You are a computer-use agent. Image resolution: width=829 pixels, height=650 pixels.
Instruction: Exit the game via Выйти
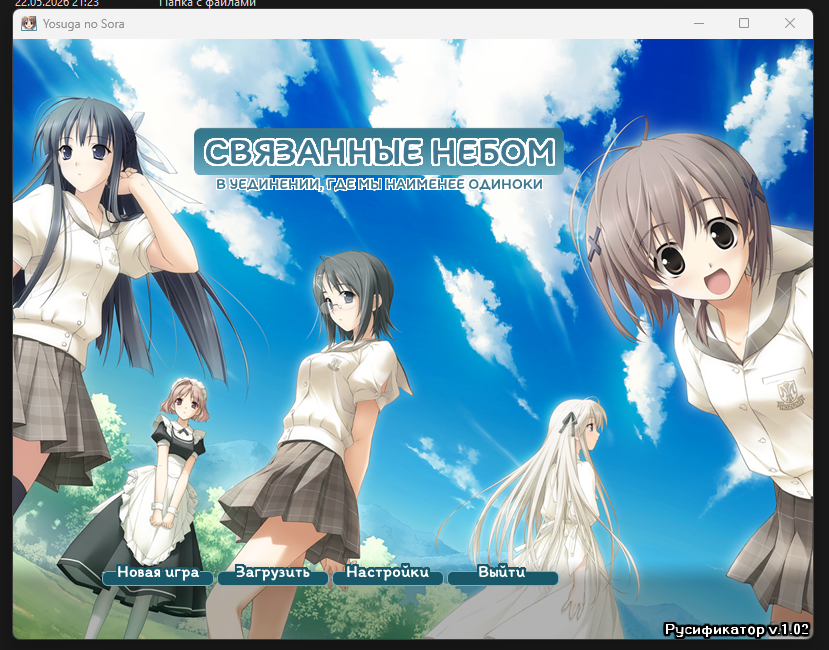pyautogui.click(x=502, y=574)
